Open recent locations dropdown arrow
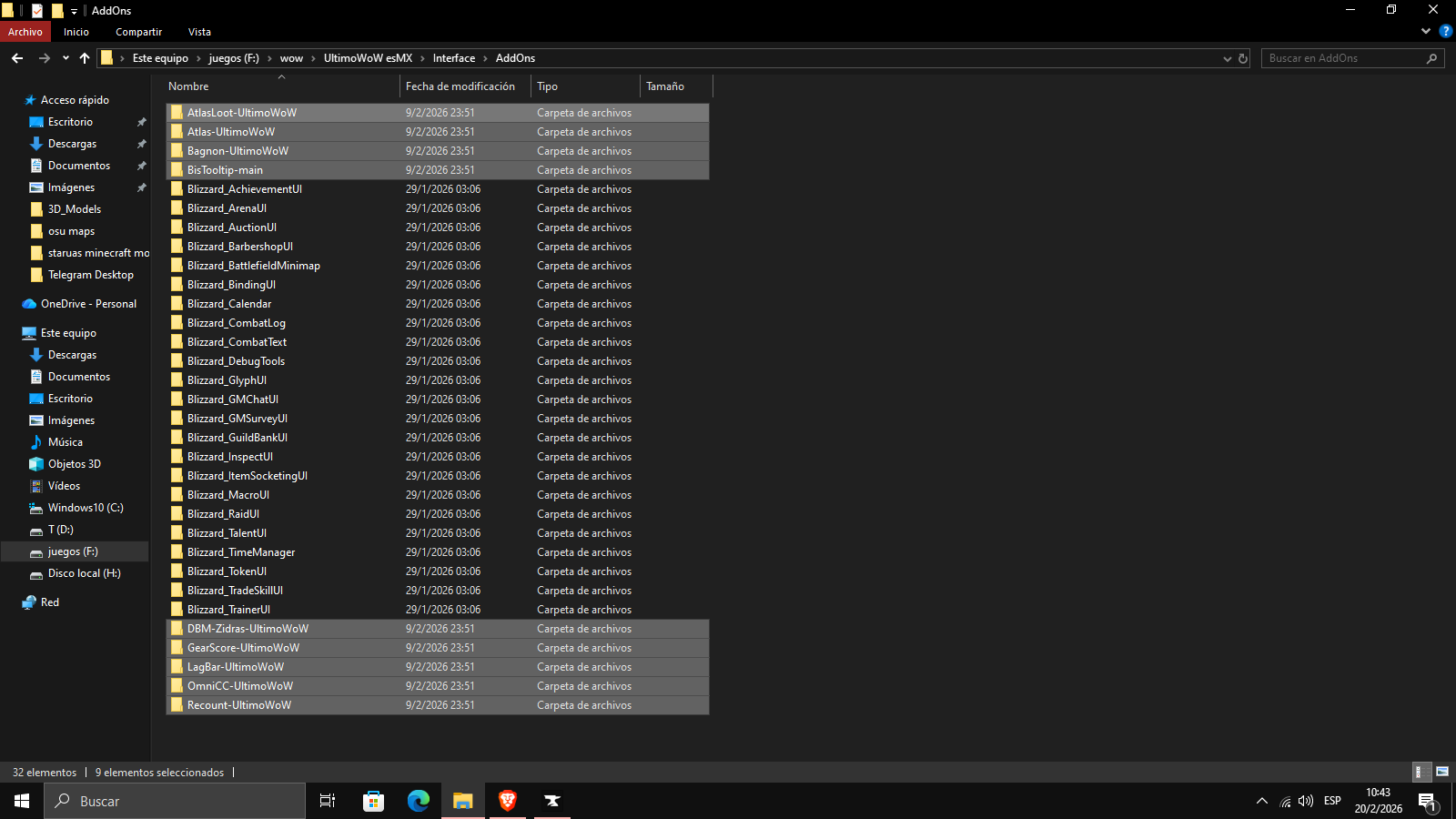Image resolution: width=1456 pixels, height=819 pixels. tap(66, 58)
